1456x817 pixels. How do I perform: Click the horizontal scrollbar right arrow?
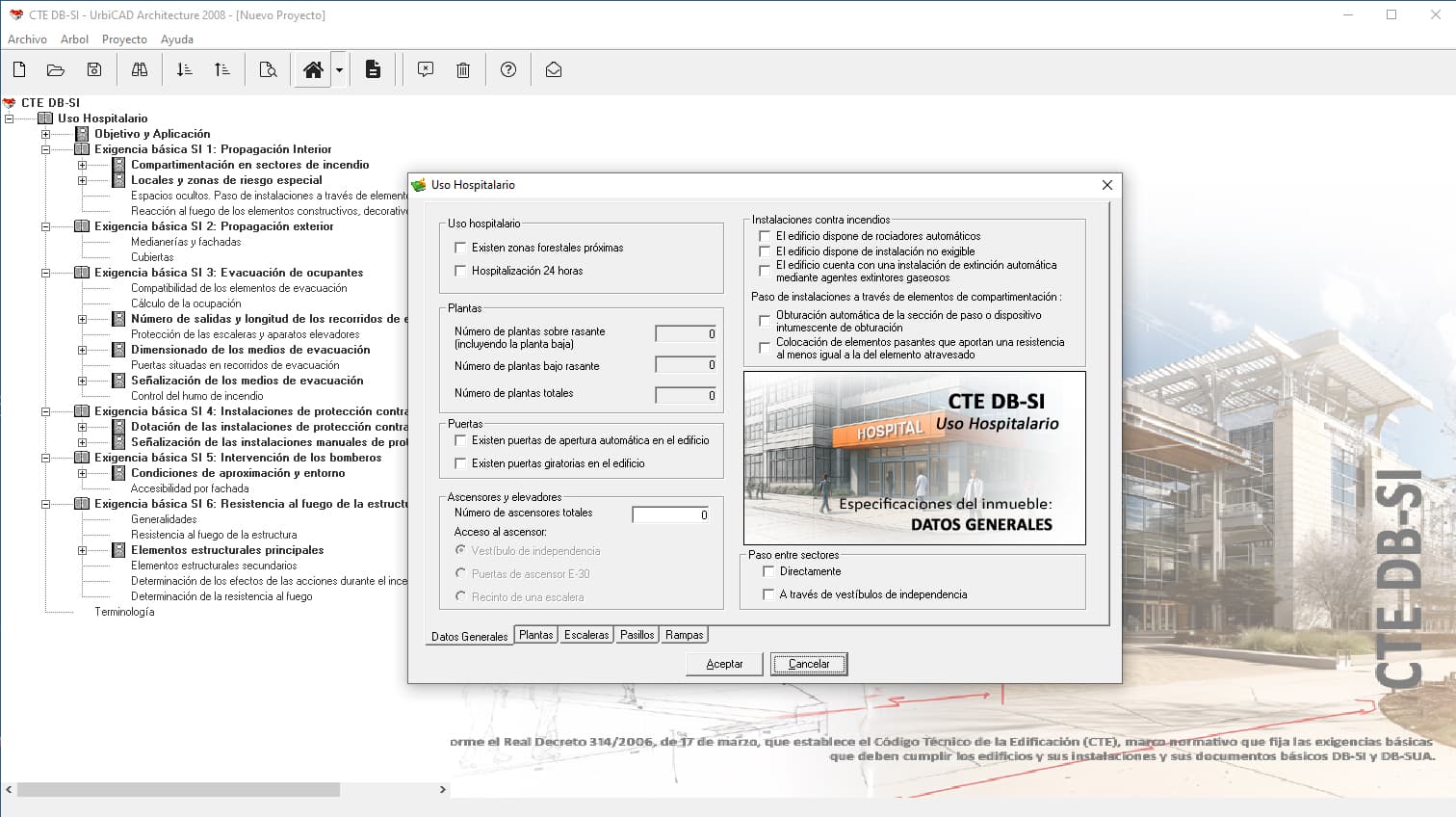[x=443, y=790]
